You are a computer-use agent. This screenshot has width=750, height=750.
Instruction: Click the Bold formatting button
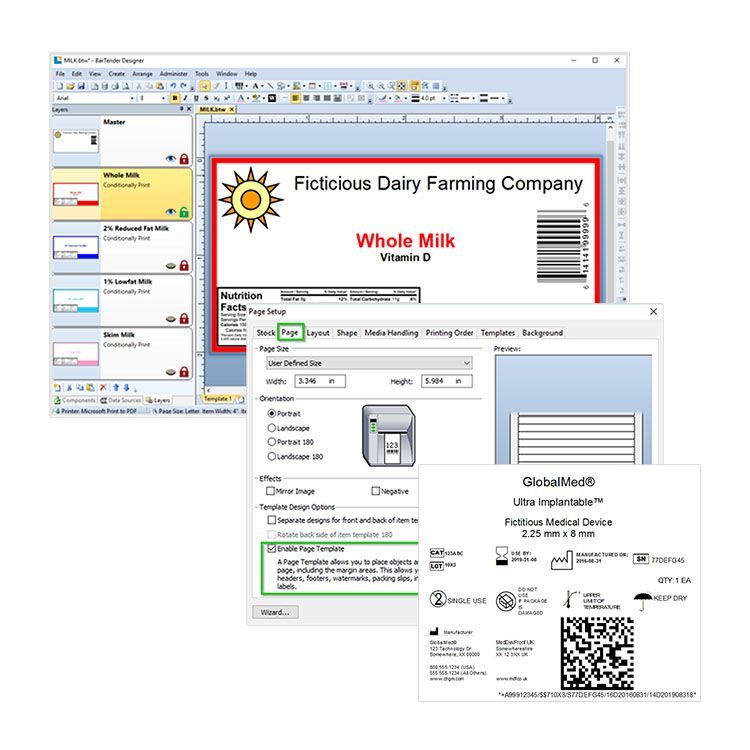(x=174, y=98)
